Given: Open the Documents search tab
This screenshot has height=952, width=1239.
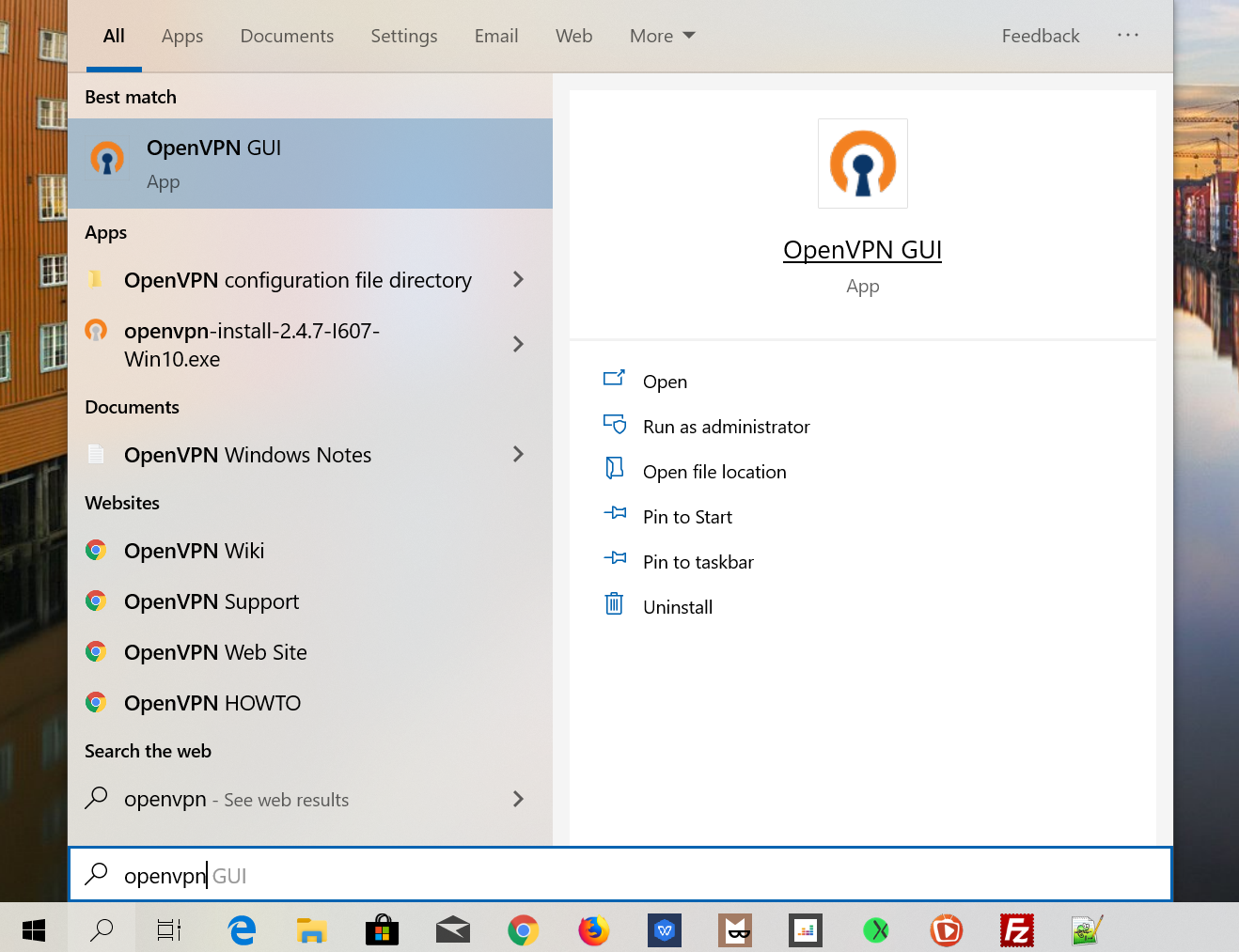Looking at the screenshot, I should [x=287, y=36].
